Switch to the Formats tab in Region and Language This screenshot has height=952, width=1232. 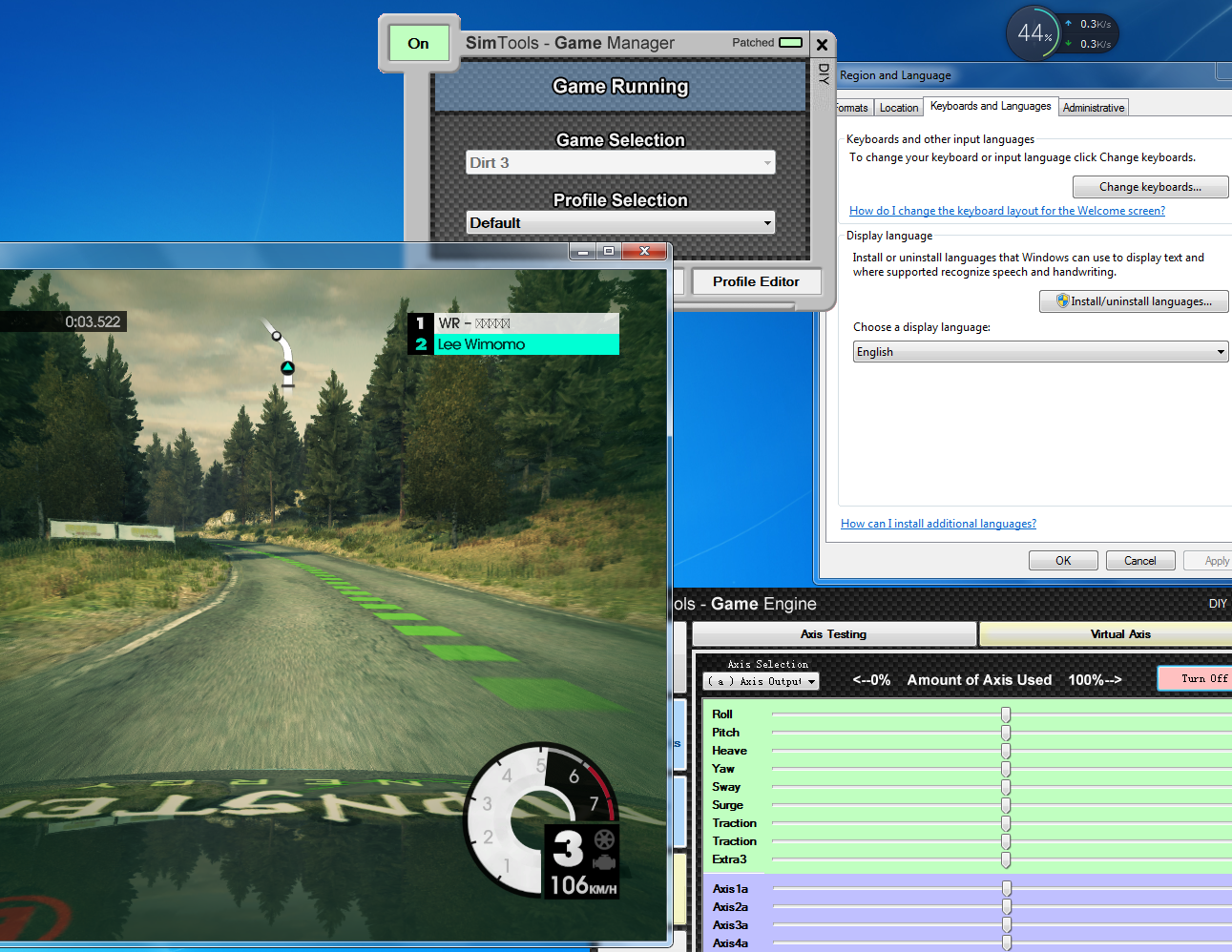pyautogui.click(x=851, y=108)
